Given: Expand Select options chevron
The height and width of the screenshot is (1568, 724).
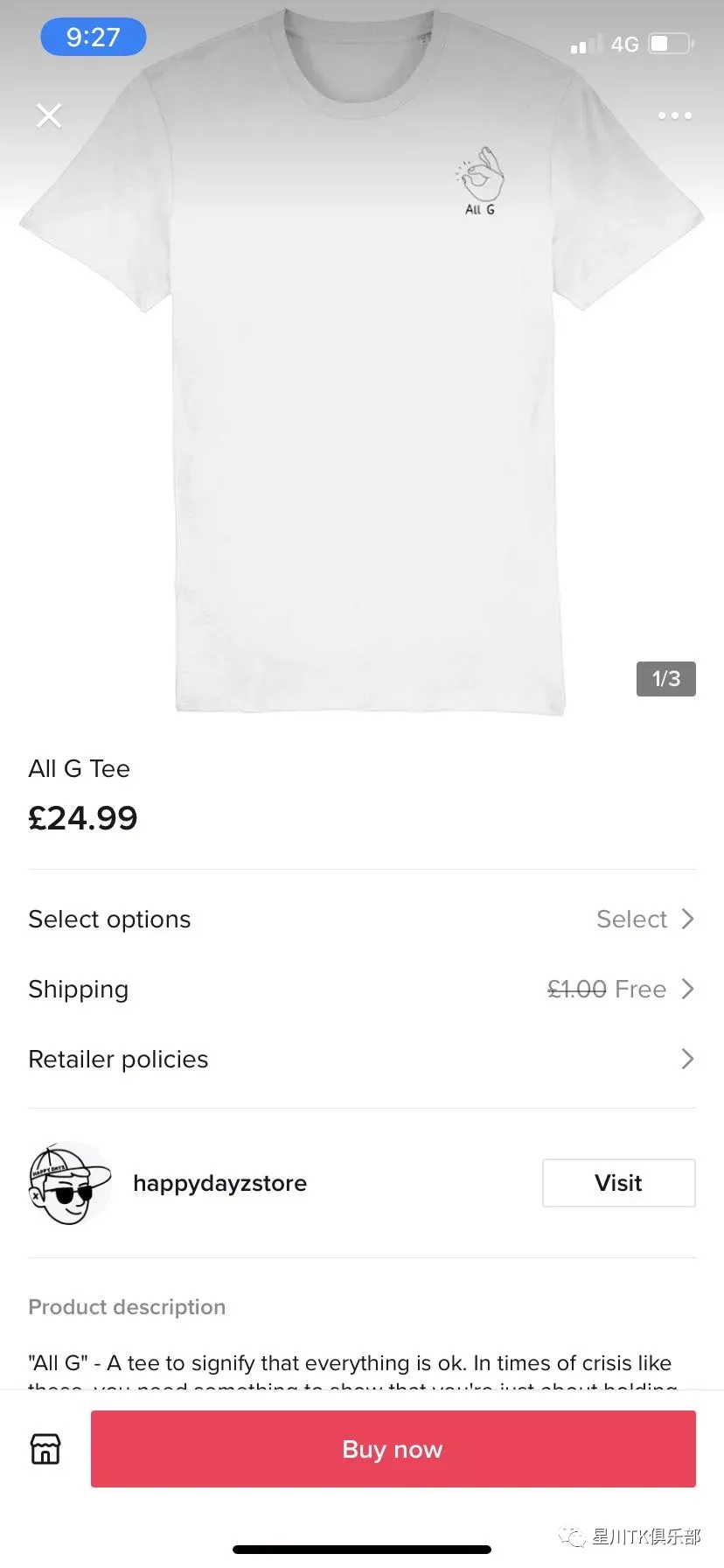Looking at the screenshot, I should 687,919.
